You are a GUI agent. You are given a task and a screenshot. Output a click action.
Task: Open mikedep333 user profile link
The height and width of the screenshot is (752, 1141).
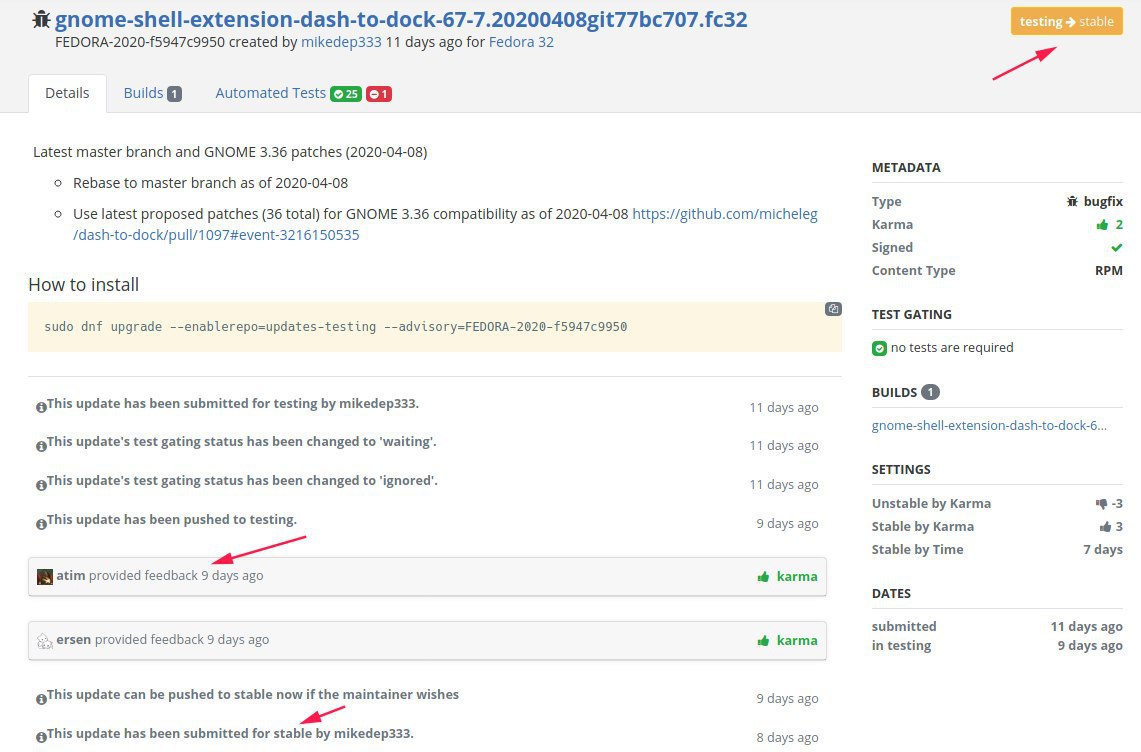341,42
